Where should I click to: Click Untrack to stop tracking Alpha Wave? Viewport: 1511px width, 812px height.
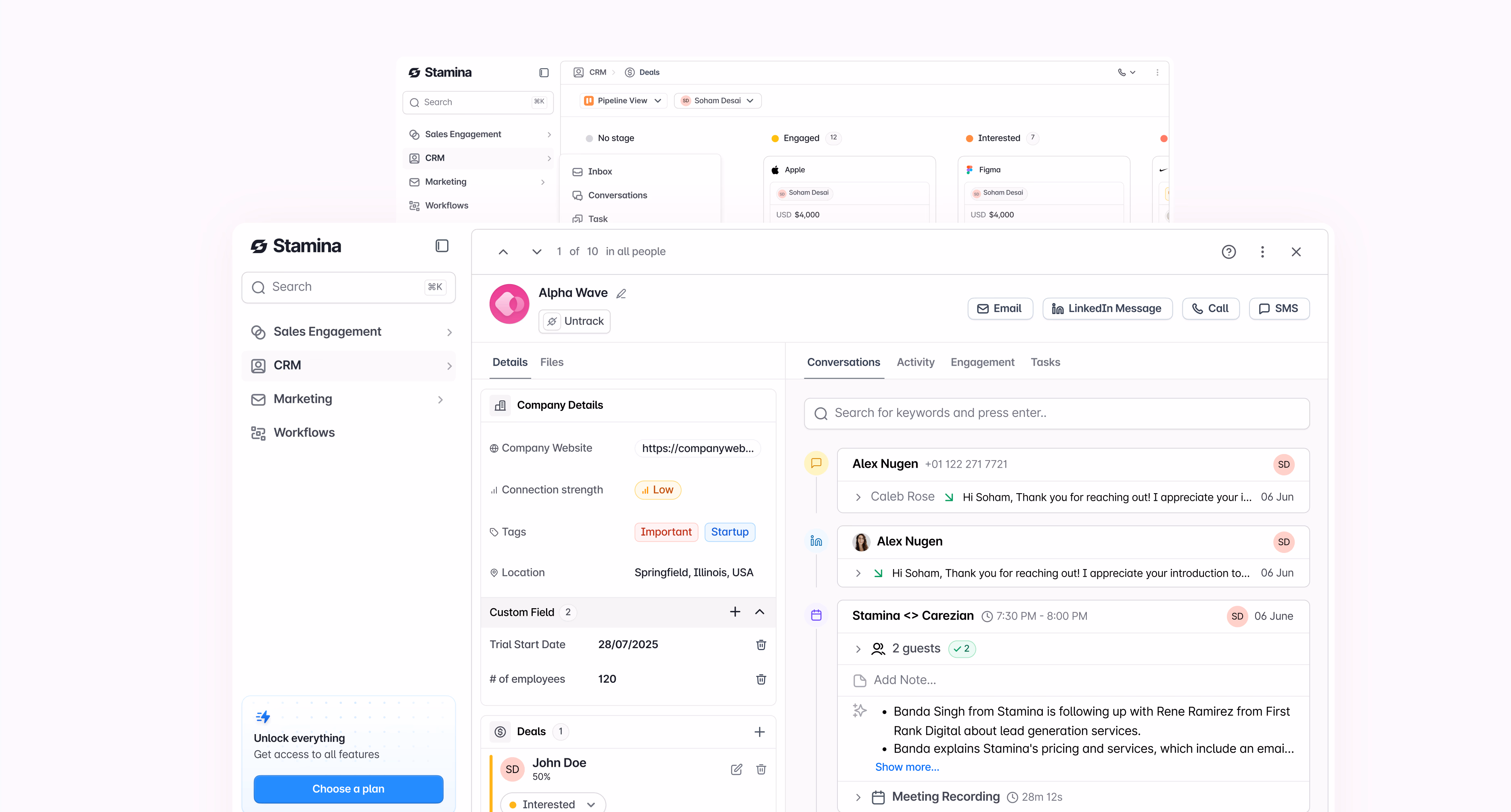[574, 321]
